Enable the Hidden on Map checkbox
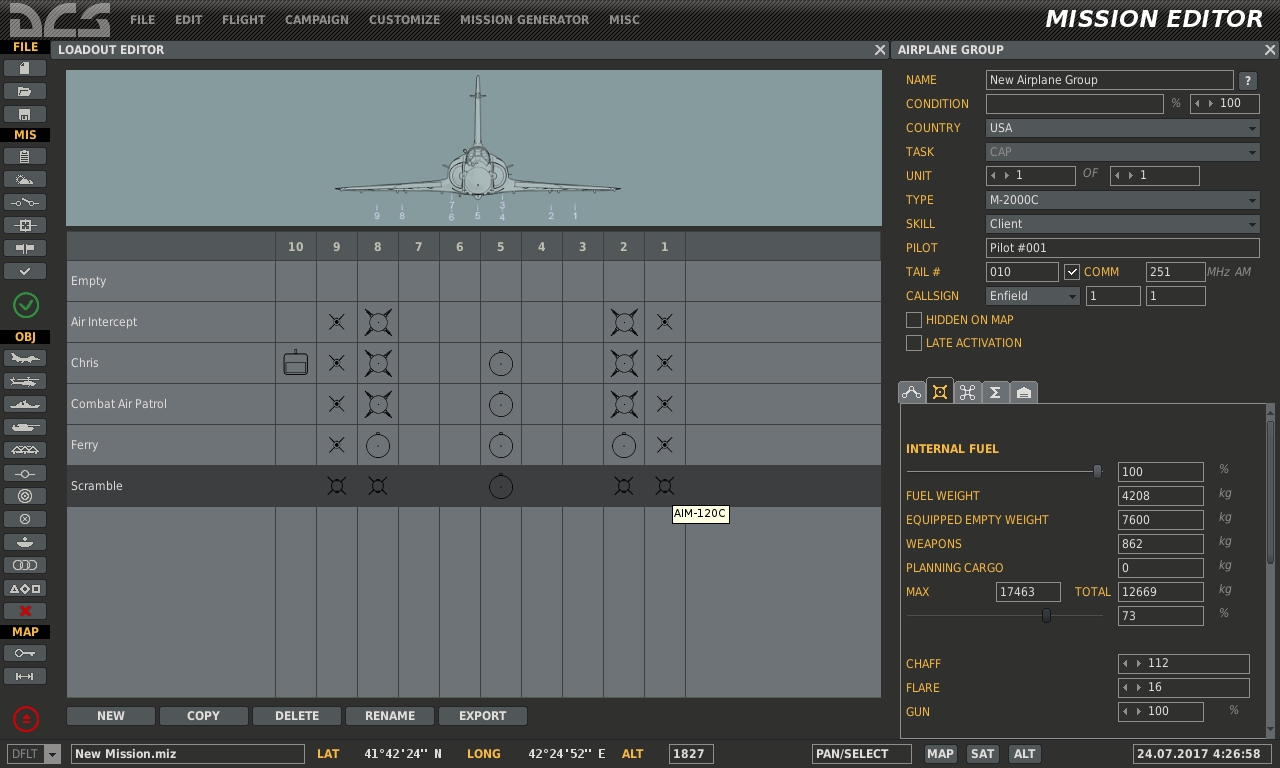Image resolution: width=1280 pixels, height=768 pixels. (913, 320)
